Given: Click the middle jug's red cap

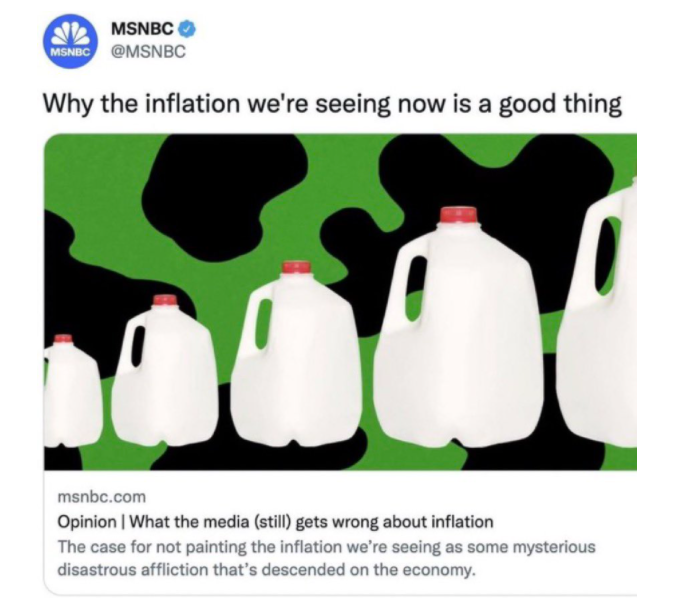Looking at the screenshot, I should [296, 267].
